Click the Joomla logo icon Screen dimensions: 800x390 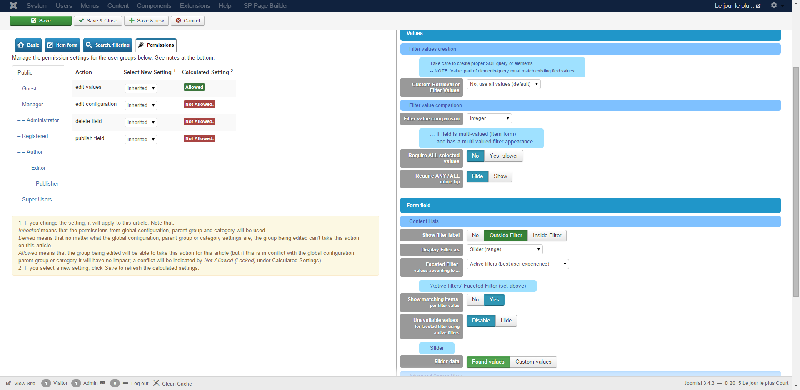[x=13, y=6]
